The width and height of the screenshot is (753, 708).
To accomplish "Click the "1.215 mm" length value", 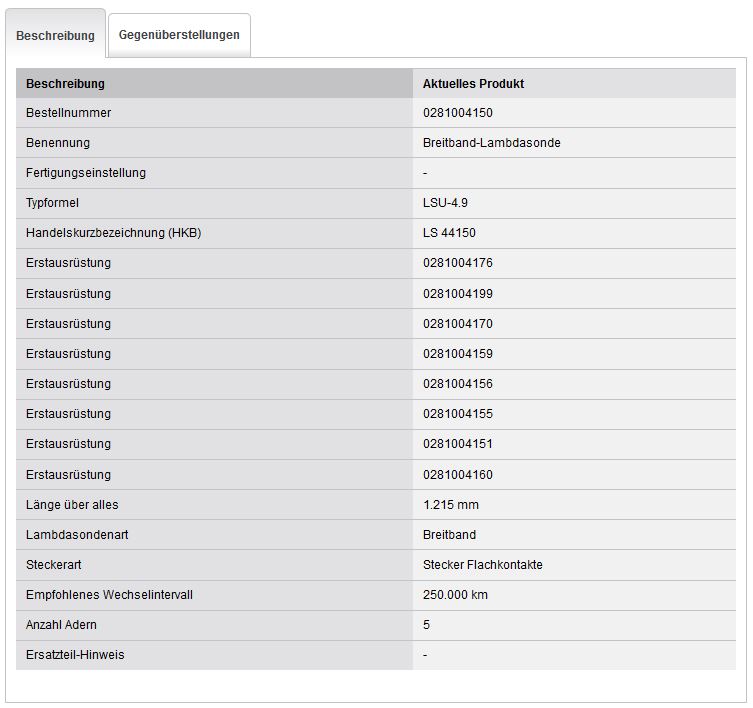I will (450, 505).
